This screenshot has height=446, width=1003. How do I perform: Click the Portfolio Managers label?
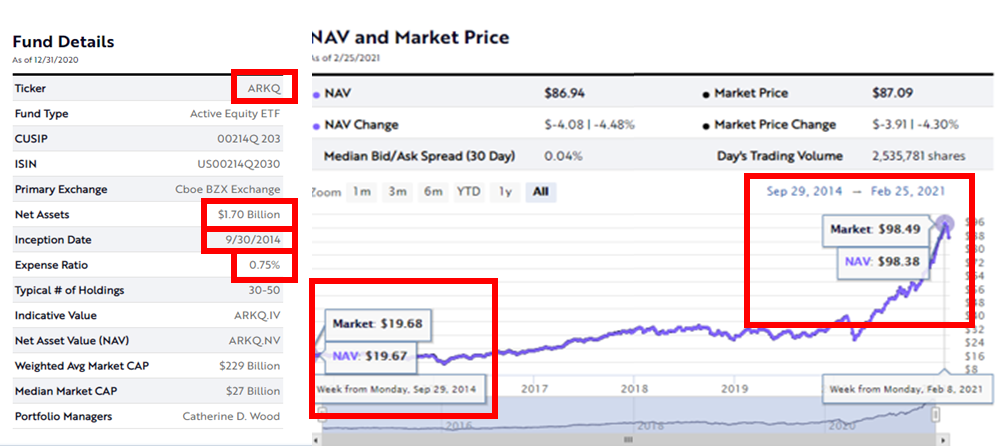click(63, 417)
